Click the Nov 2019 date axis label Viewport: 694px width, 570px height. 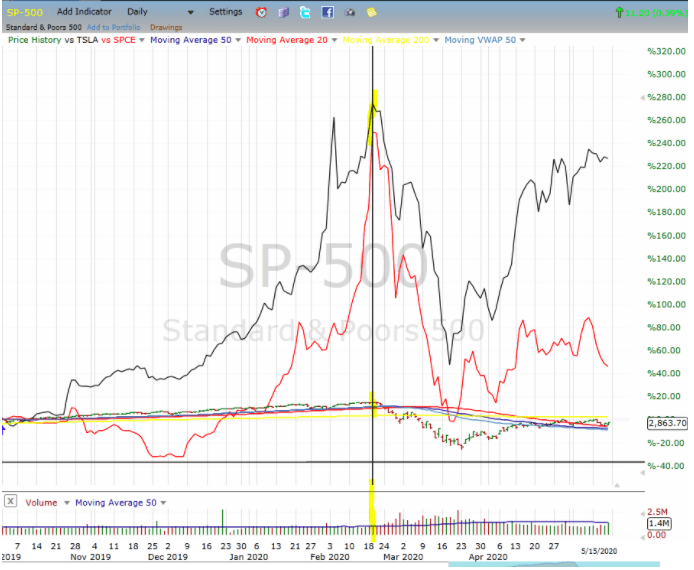click(90, 557)
